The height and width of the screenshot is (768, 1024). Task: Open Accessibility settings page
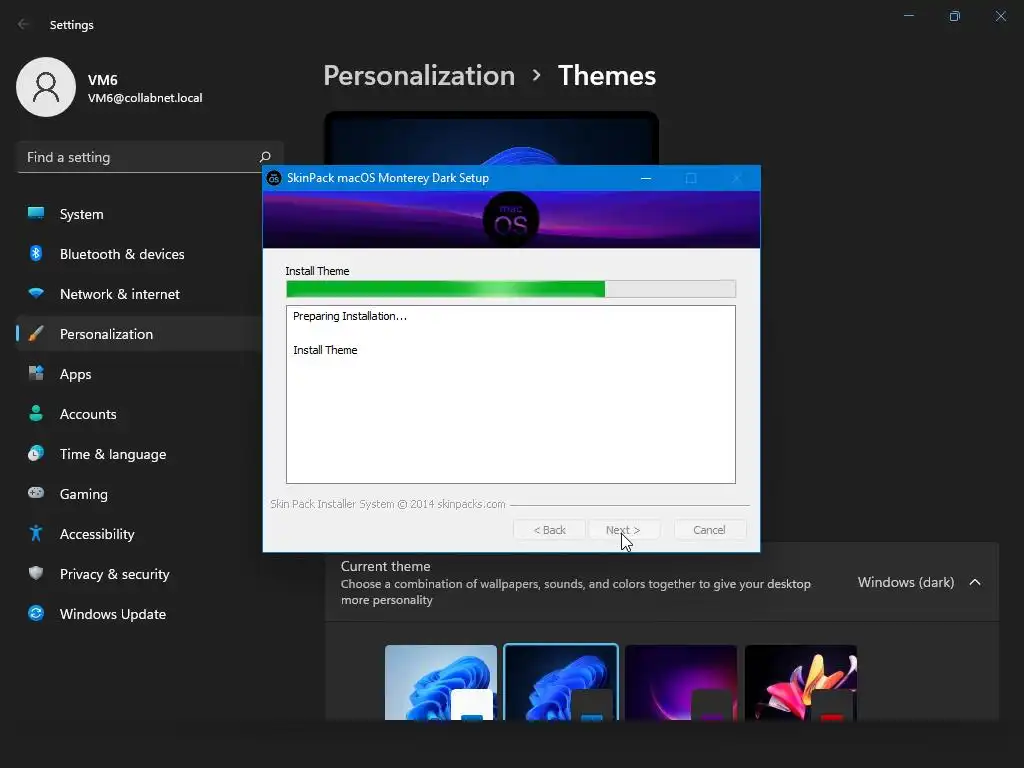point(140,534)
